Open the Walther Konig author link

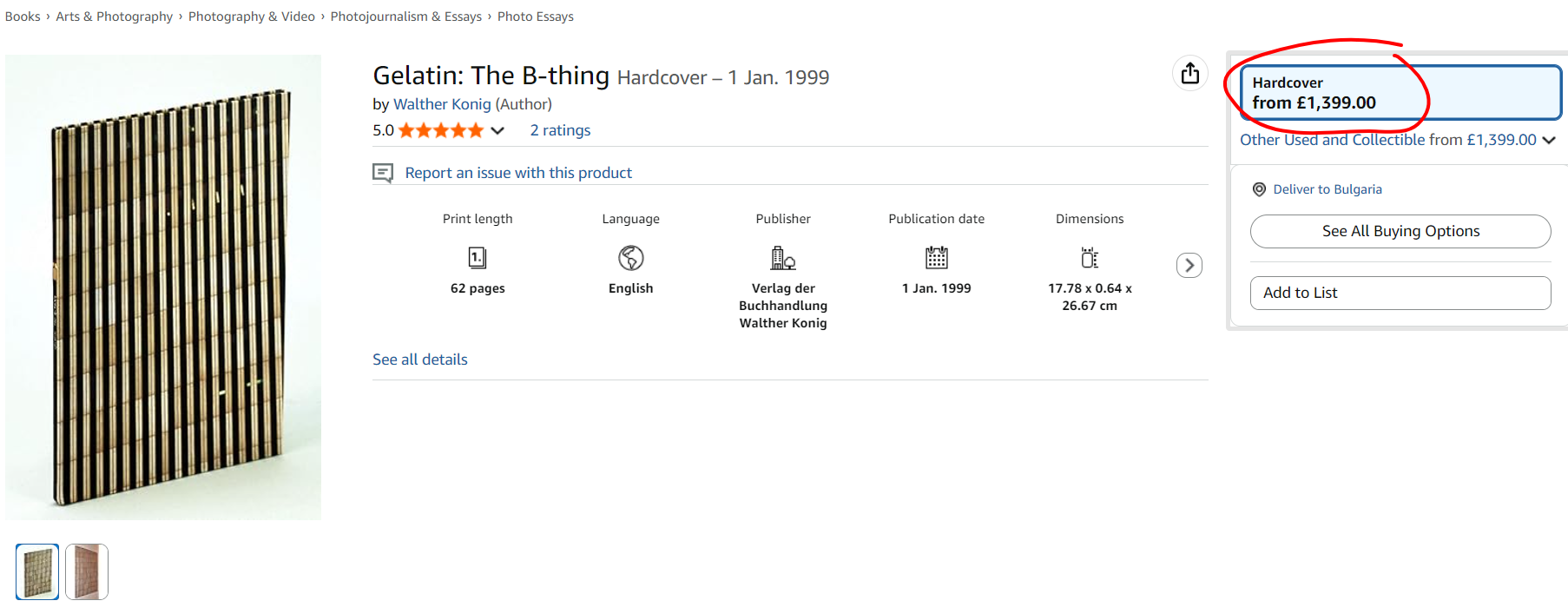click(442, 104)
